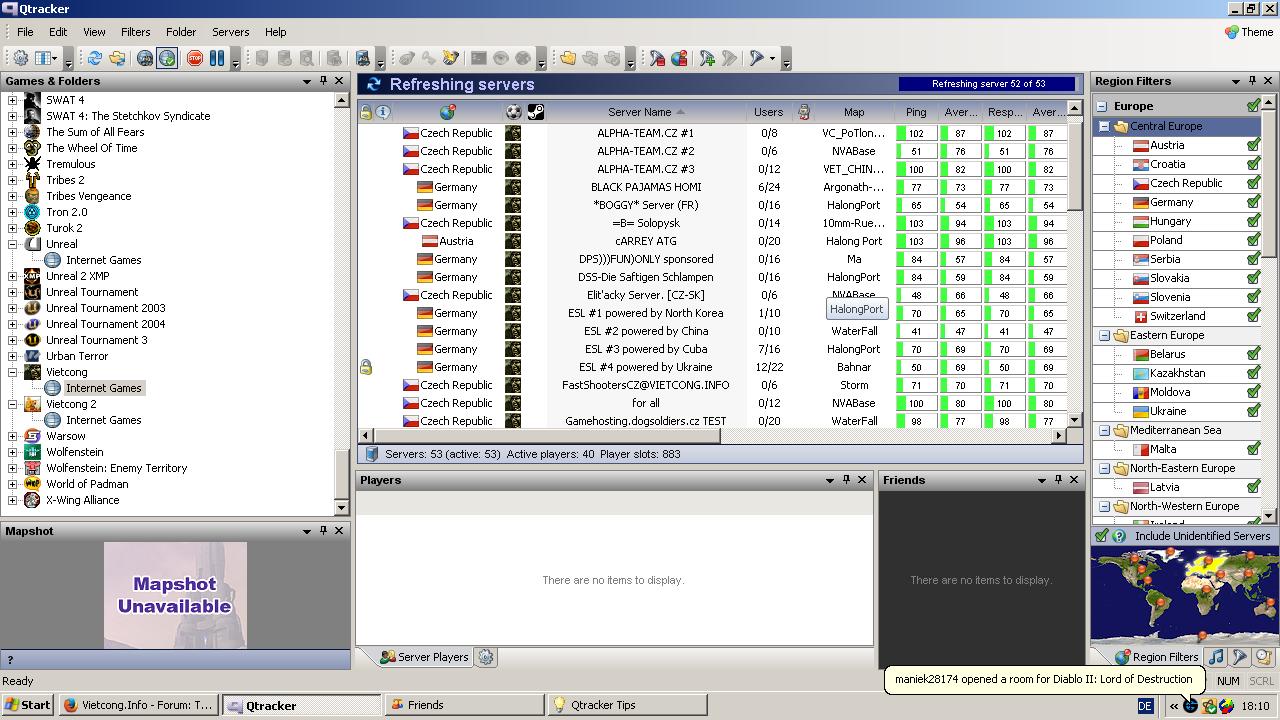Screen dimensions: 1280x720
Task: Open the Servers menu
Action: click(x=230, y=32)
